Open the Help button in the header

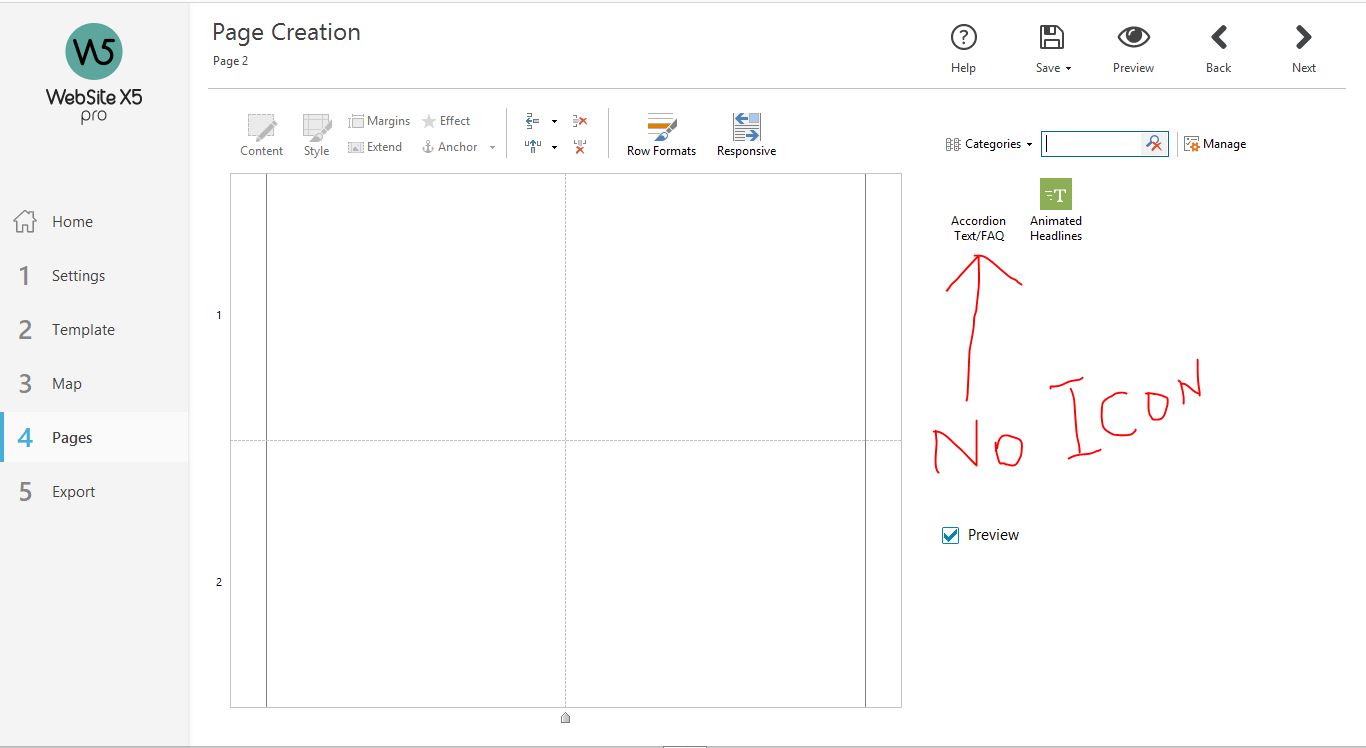(963, 48)
